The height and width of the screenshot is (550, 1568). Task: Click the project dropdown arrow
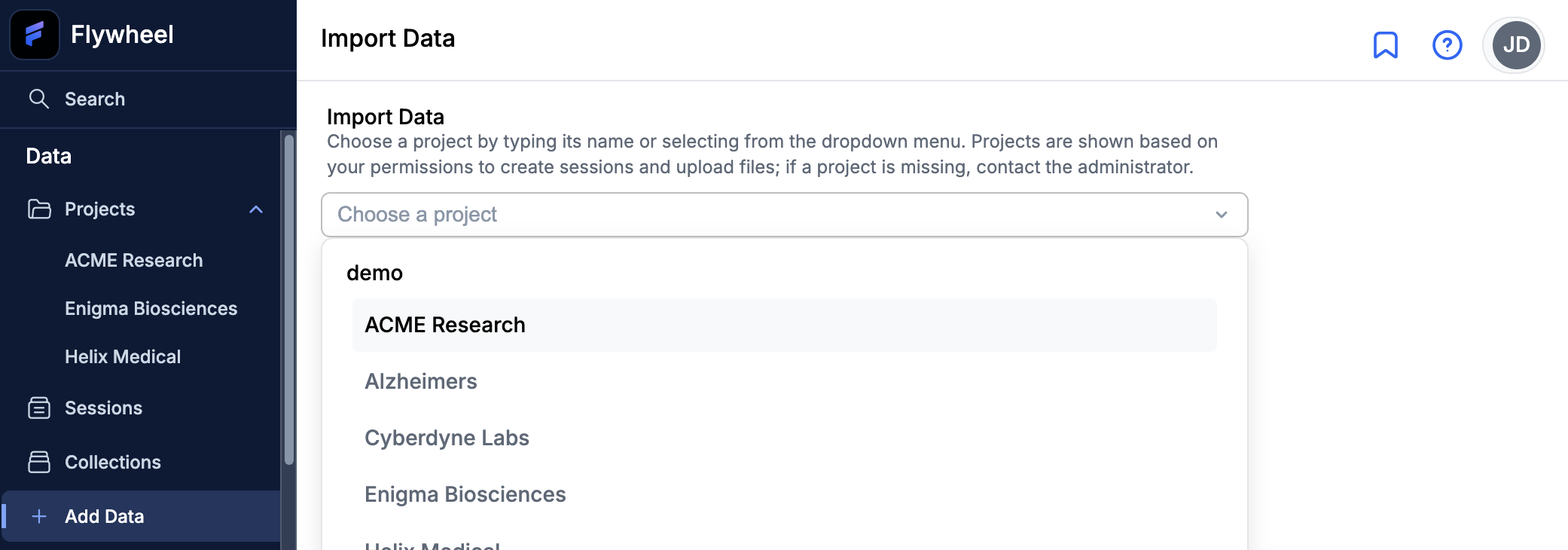(x=1221, y=215)
